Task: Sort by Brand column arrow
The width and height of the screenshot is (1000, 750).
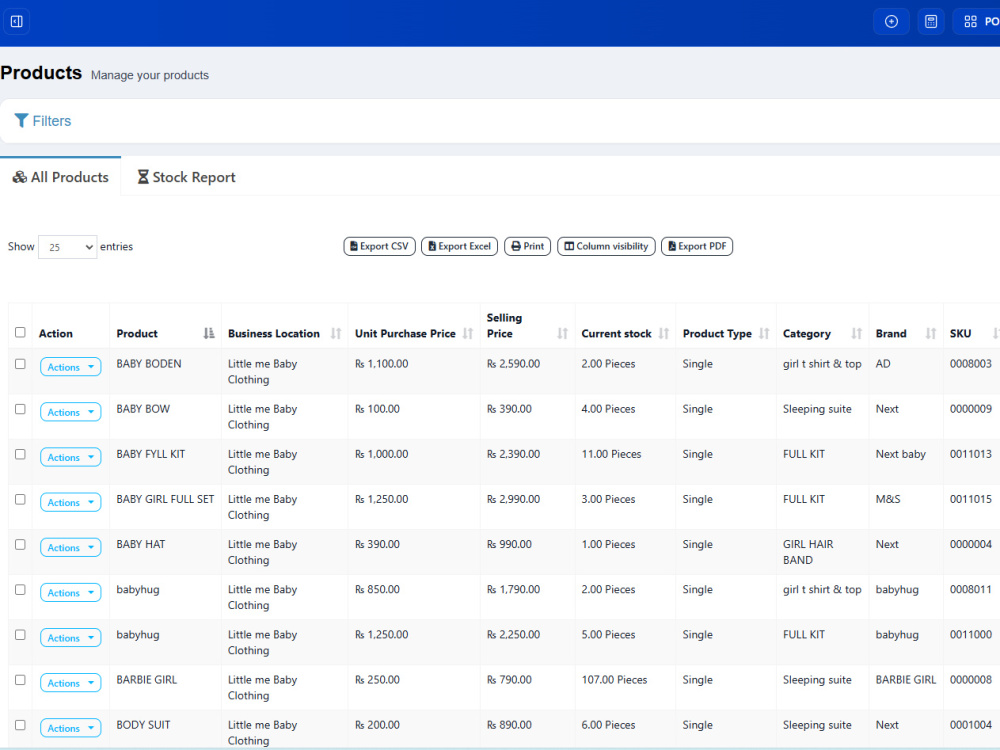Action: coord(931,333)
